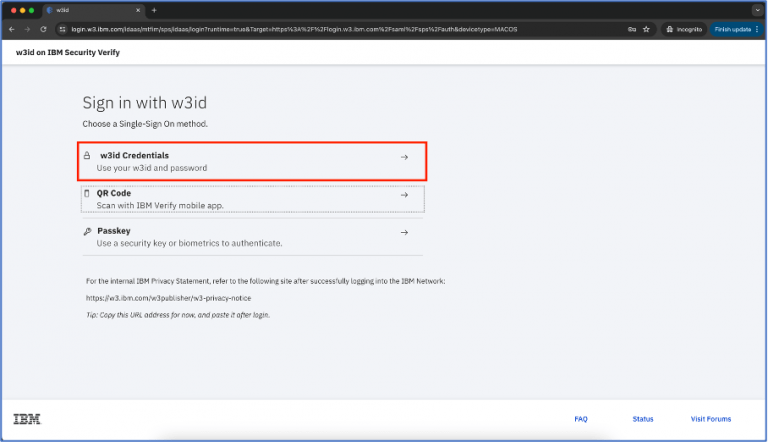Click the arrow on the QR Code row
Viewport: 768px width, 442px height.
[404, 195]
